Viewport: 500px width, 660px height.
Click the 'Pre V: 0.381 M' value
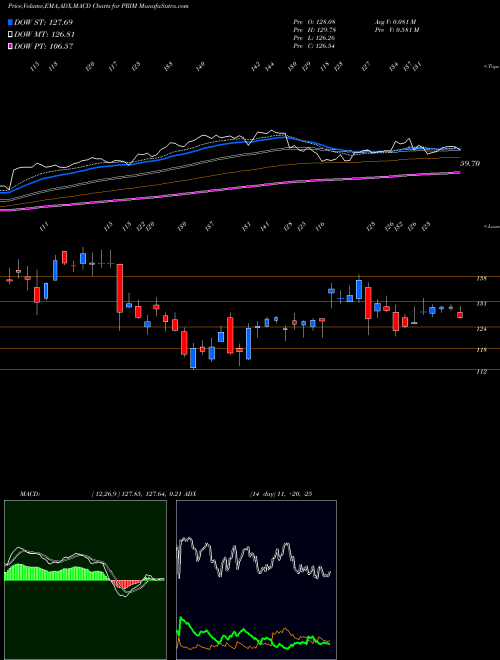pyautogui.click(x=396, y=30)
